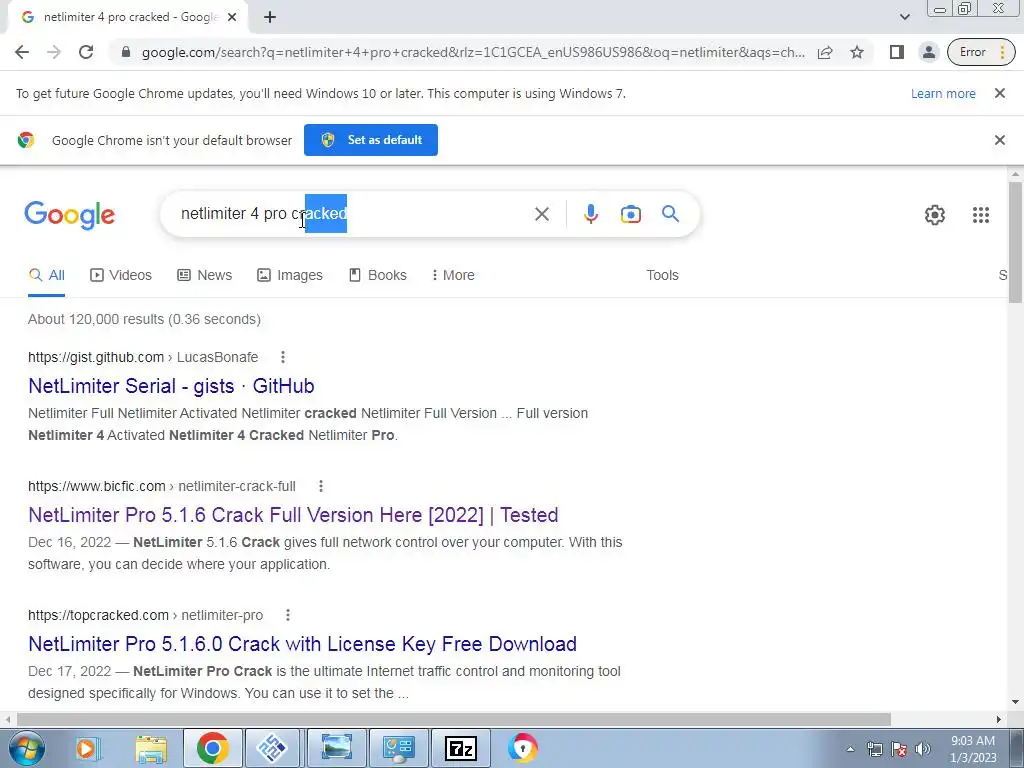Open the volume speaker tray icon
This screenshot has width=1024, height=768.
[923, 749]
